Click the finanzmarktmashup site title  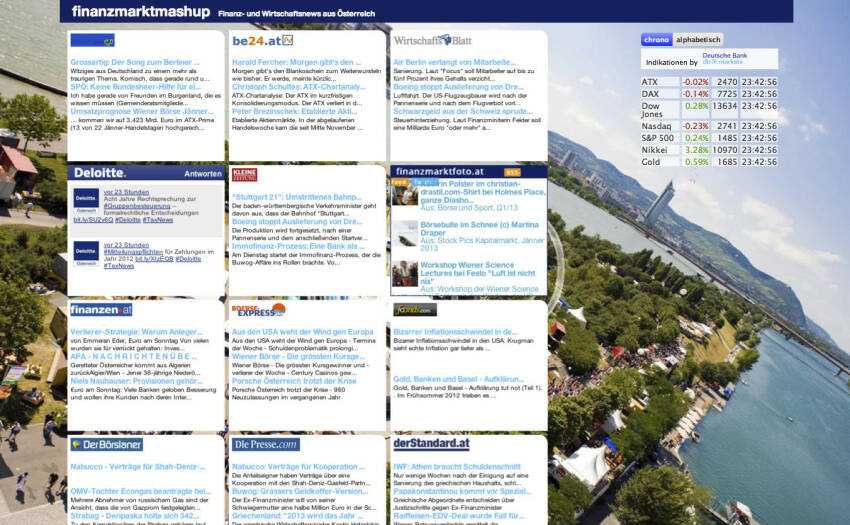141,12
